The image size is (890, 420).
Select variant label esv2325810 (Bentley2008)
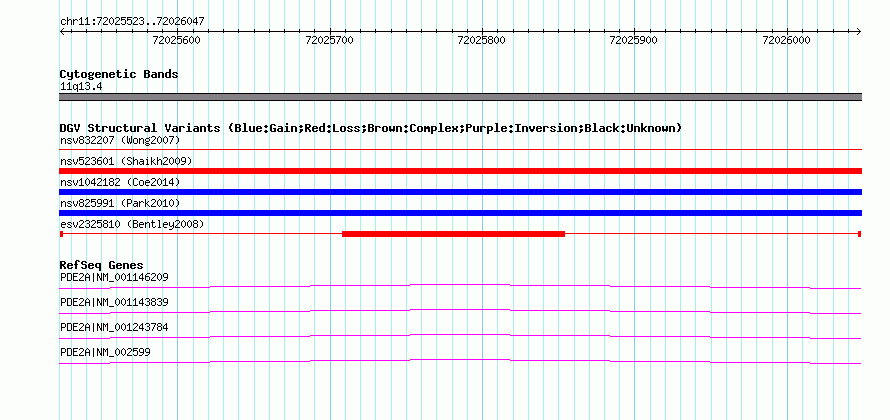pyautogui.click(x=132, y=224)
